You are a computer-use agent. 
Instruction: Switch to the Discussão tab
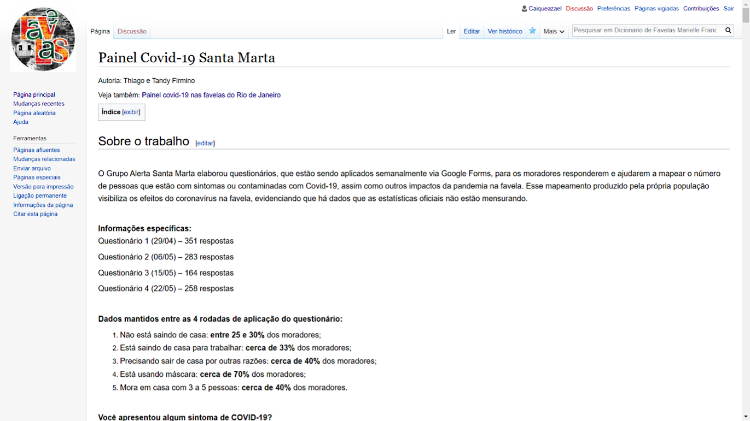(131, 31)
